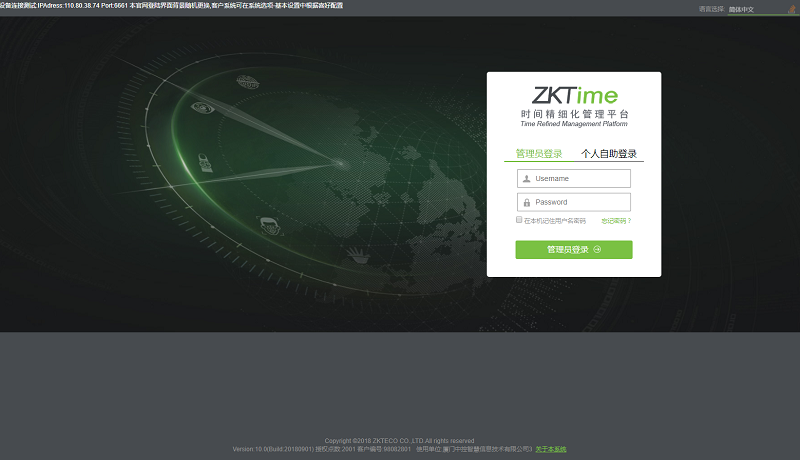Switch to the 个人自助登录 tab

click(609, 154)
